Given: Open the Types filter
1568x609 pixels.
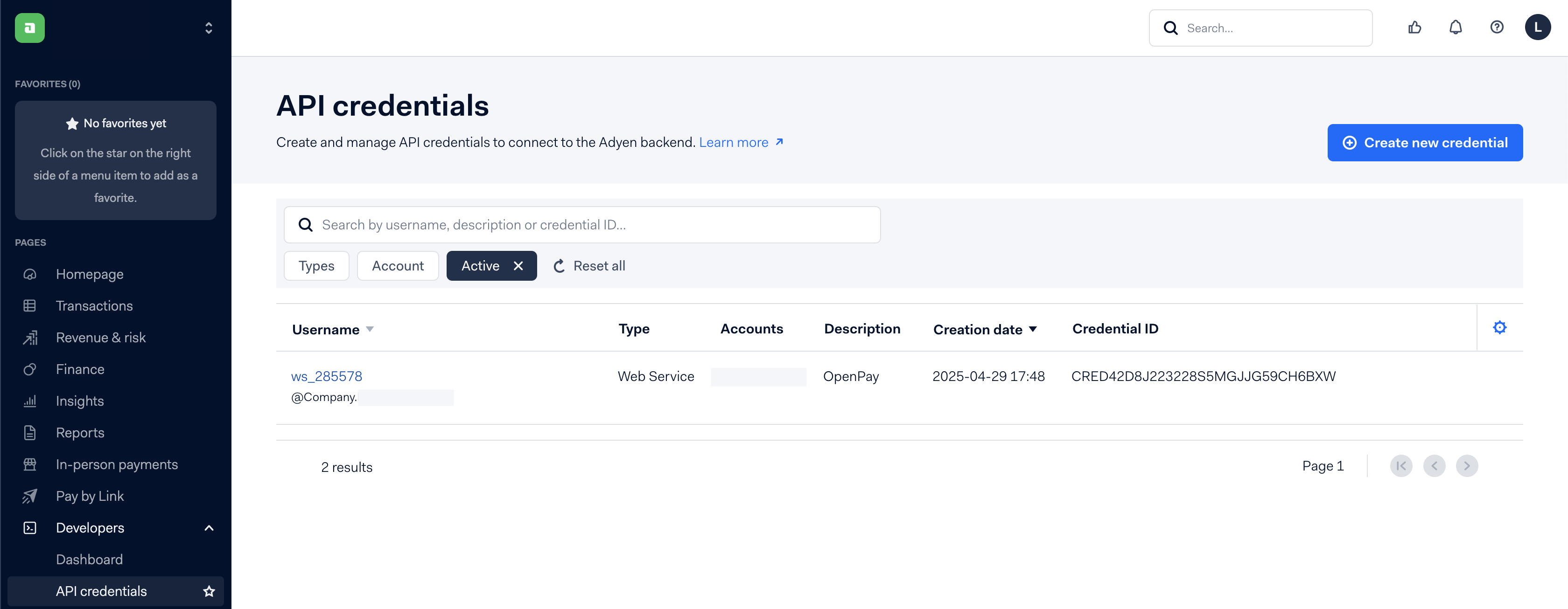Looking at the screenshot, I should coord(316,266).
